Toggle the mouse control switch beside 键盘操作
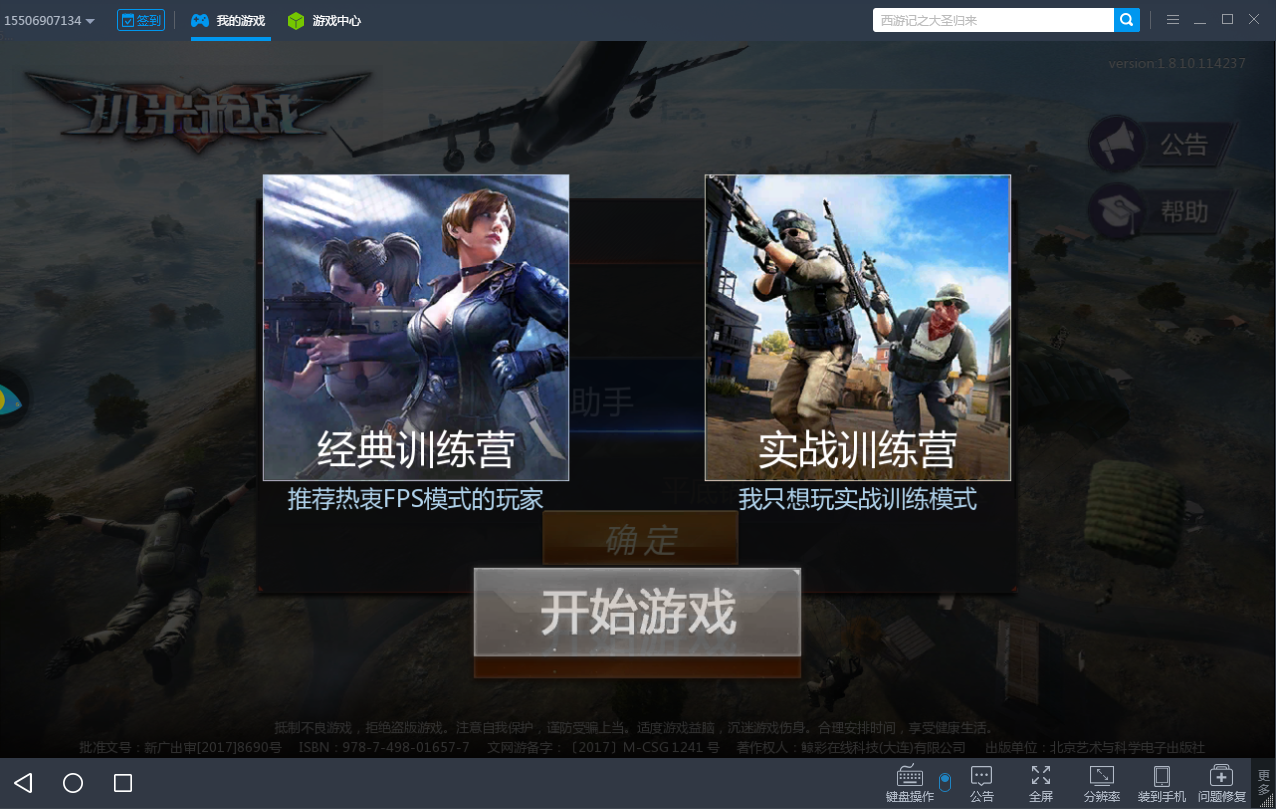The image size is (1276, 809). (x=945, y=782)
